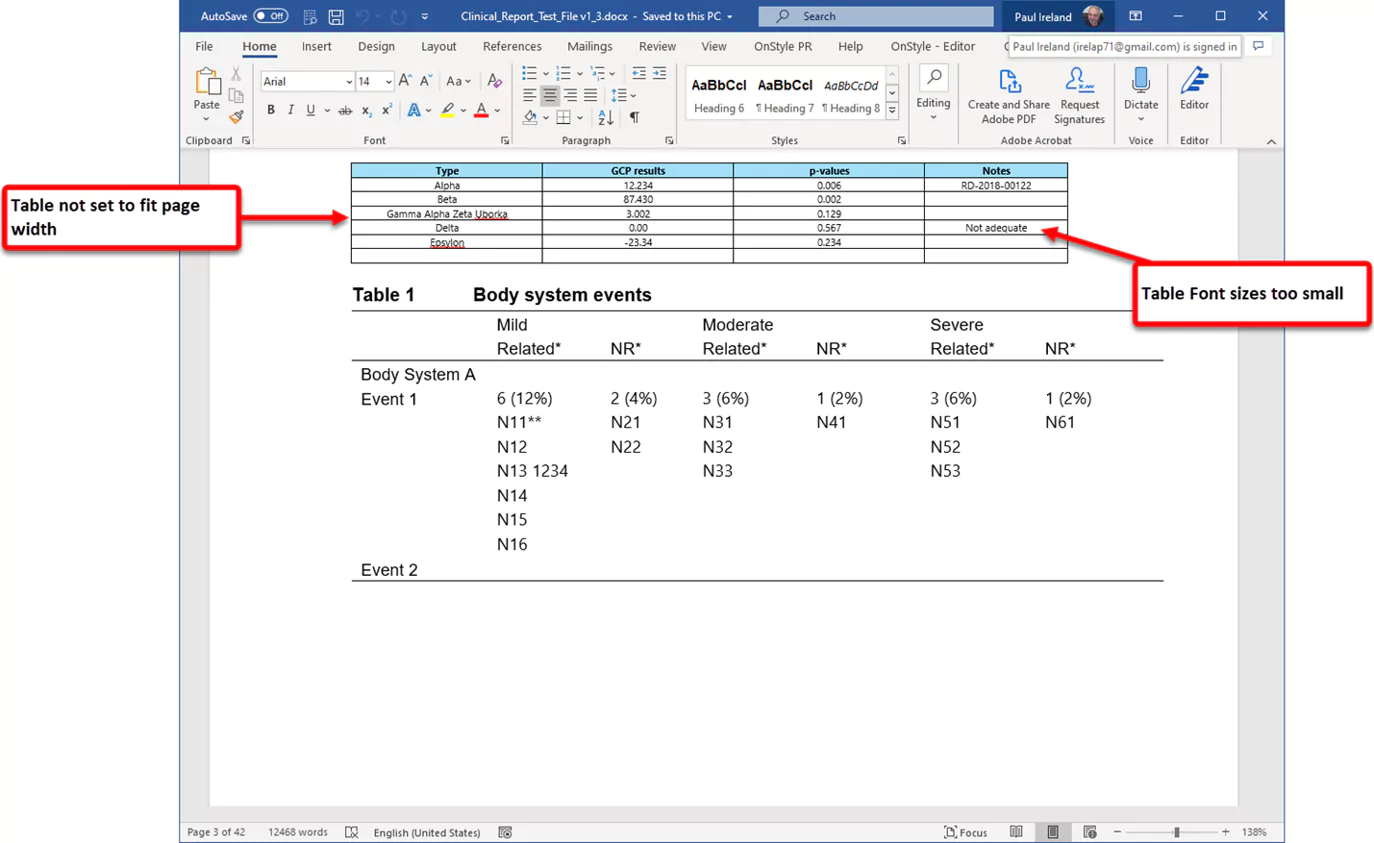Click the Paste clipboard icon
Image resolution: width=1374 pixels, height=843 pixels.
(x=207, y=82)
